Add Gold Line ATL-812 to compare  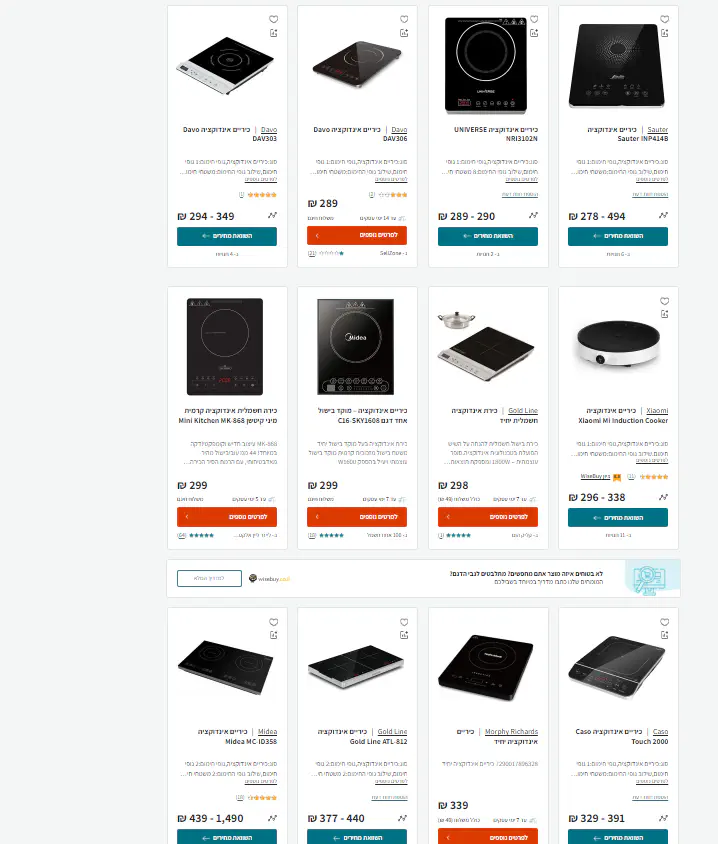[x=404, y=635]
